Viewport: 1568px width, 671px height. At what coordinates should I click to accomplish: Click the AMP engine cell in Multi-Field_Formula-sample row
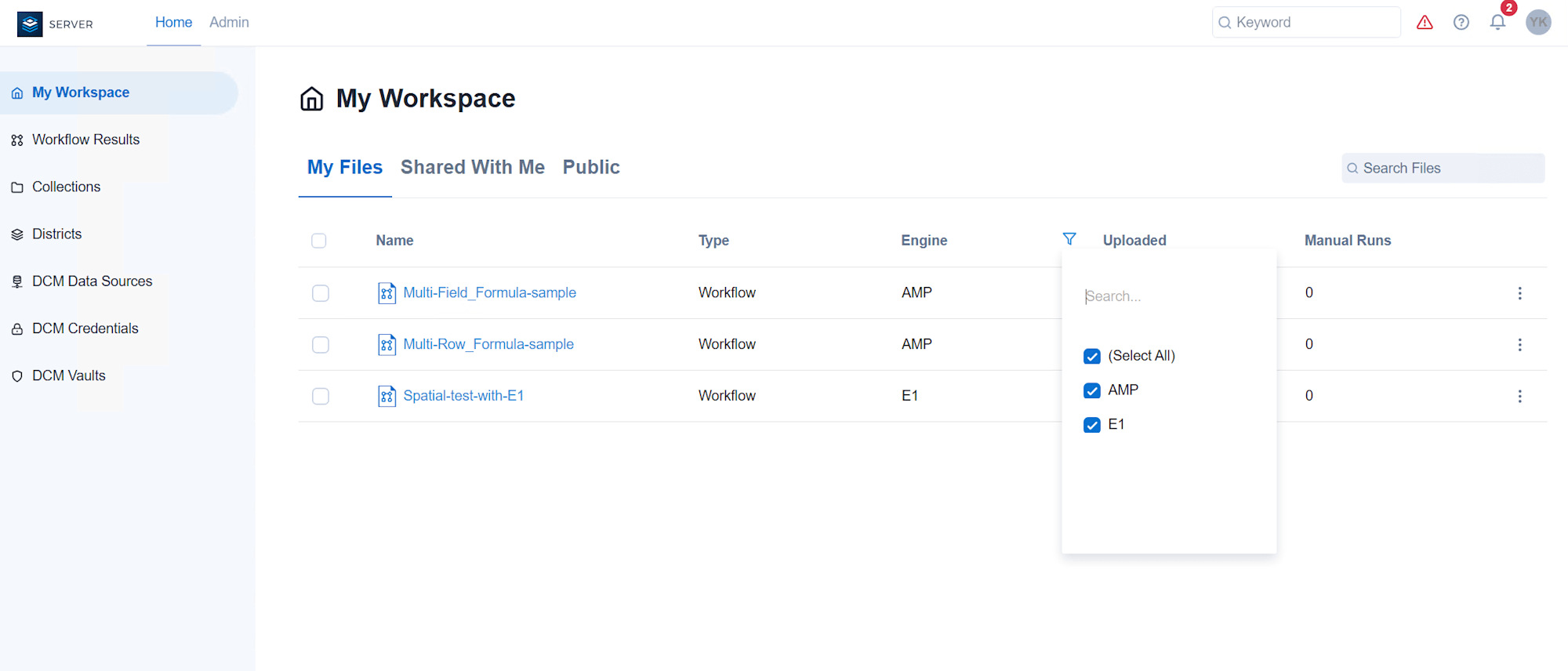coord(916,292)
